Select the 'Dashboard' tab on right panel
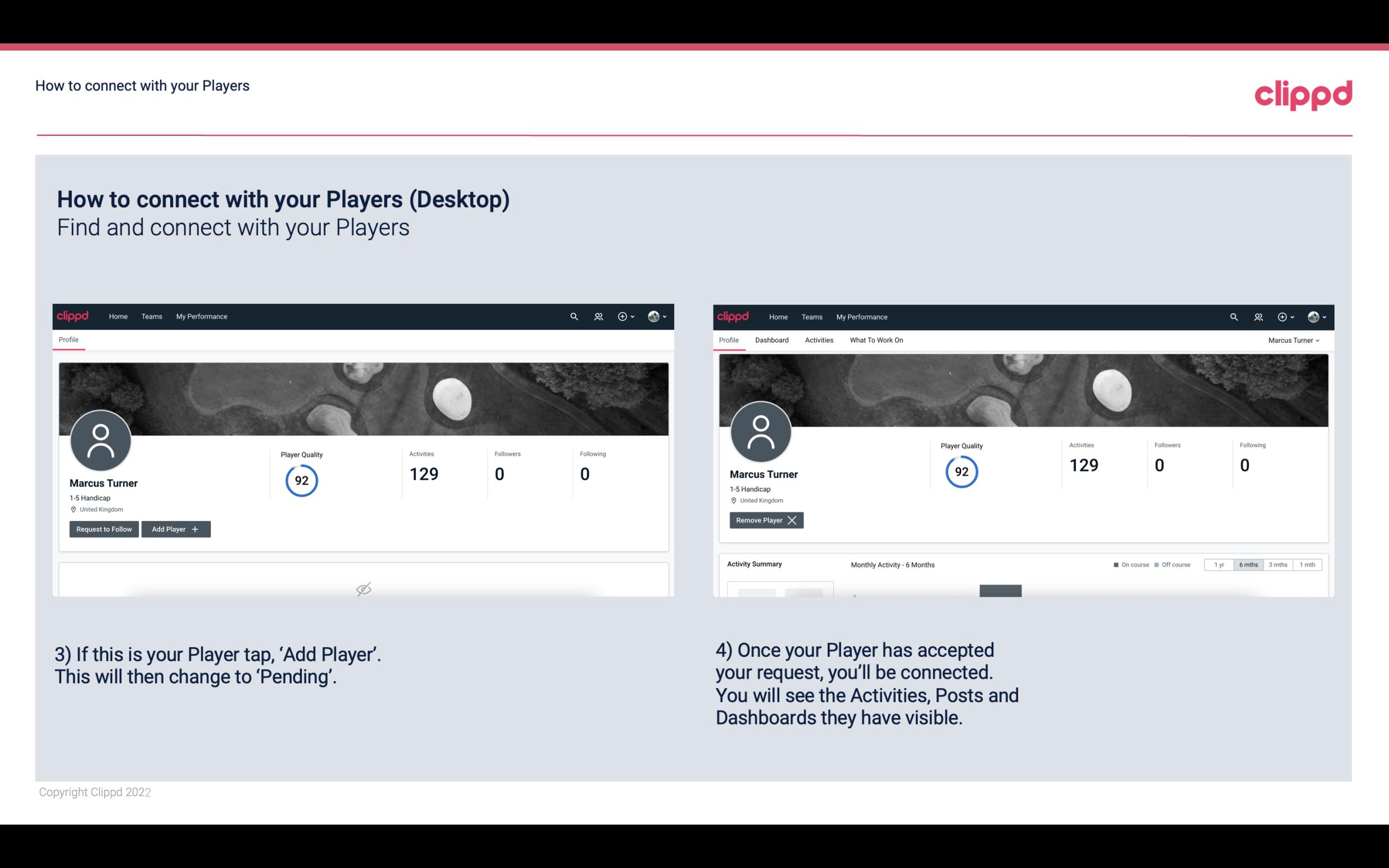This screenshot has width=1389, height=868. click(772, 340)
